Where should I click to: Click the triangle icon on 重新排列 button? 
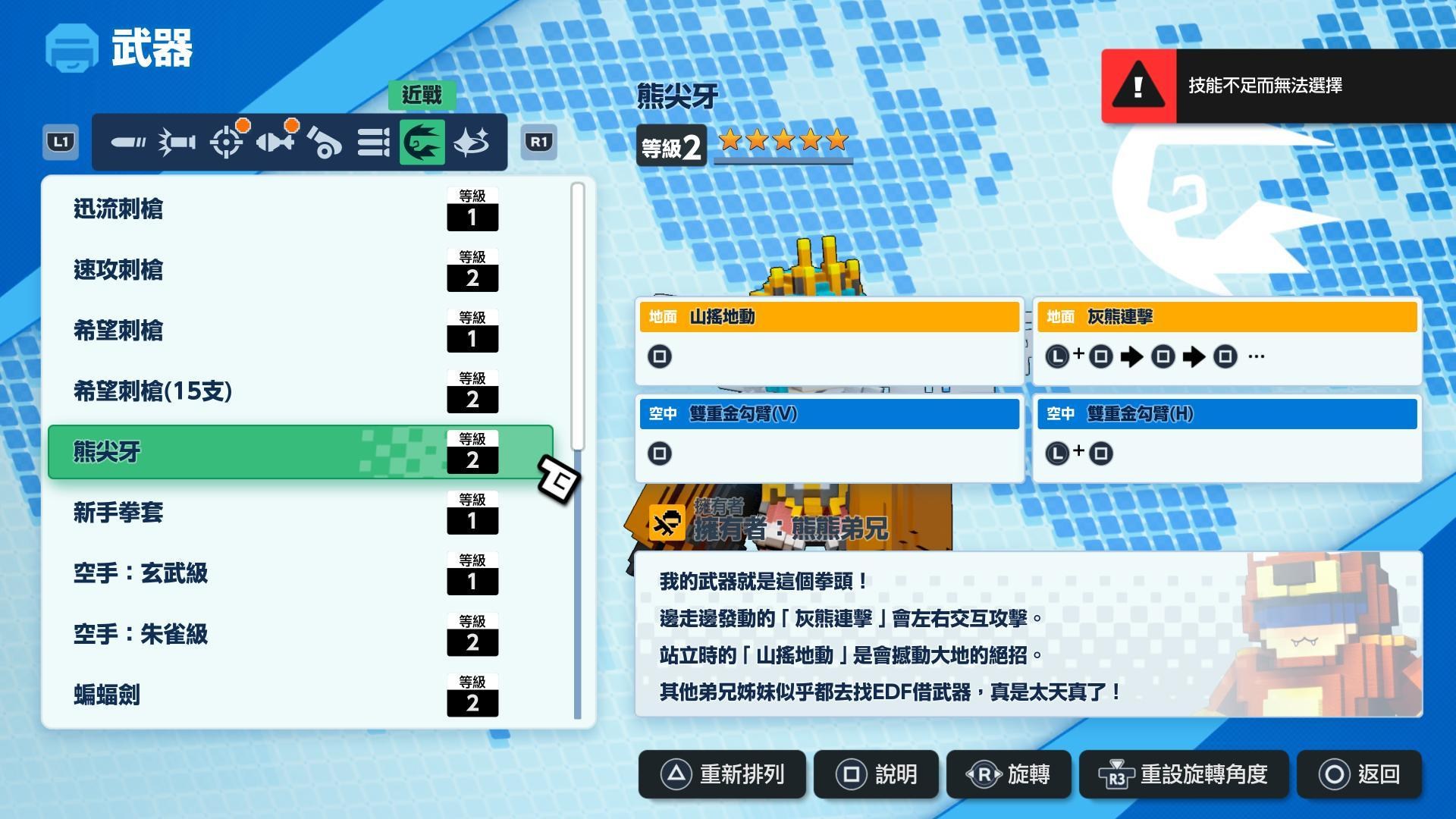click(x=676, y=774)
